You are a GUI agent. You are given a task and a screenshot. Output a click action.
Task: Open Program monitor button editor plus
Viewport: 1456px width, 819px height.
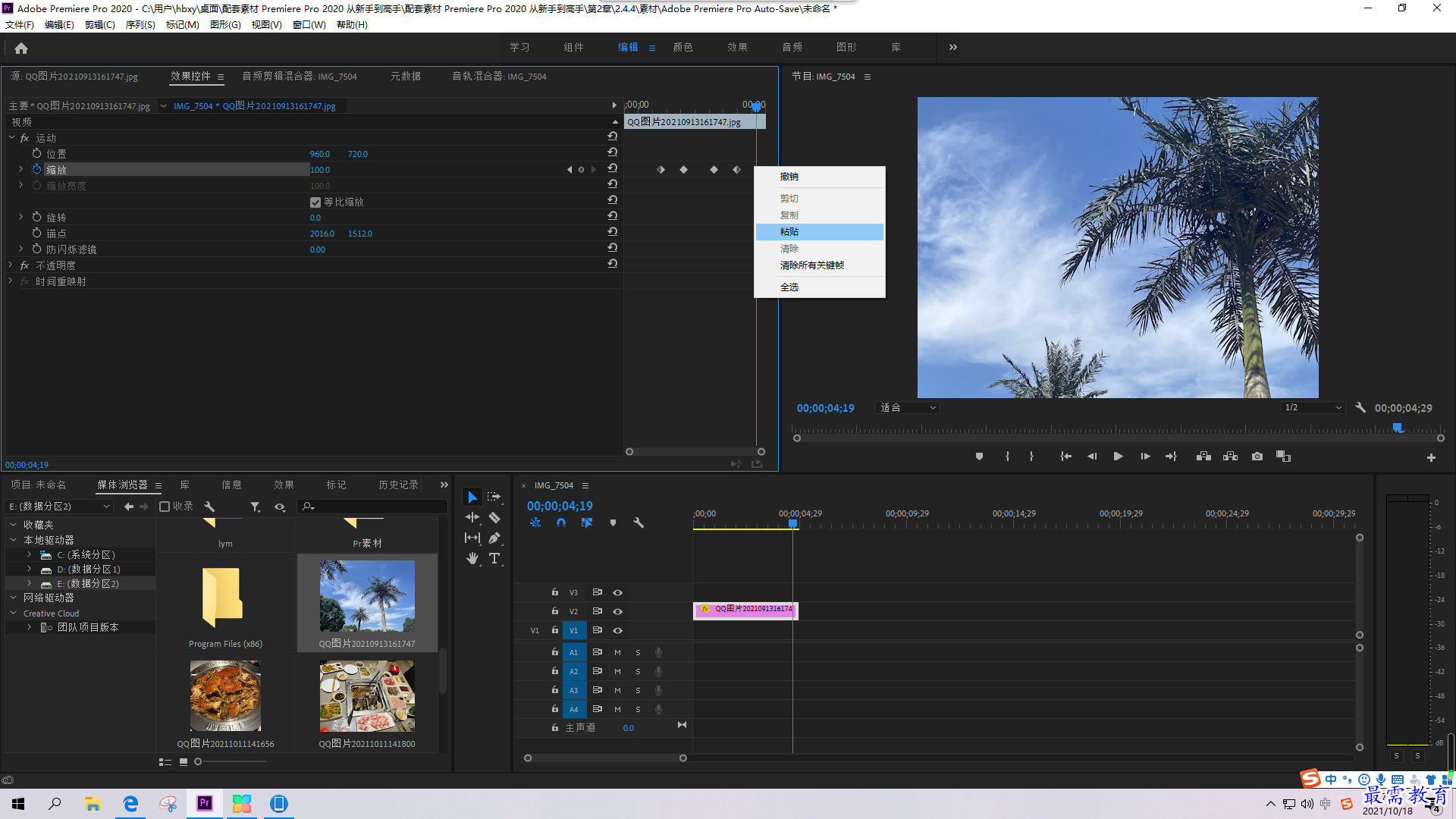1431,457
